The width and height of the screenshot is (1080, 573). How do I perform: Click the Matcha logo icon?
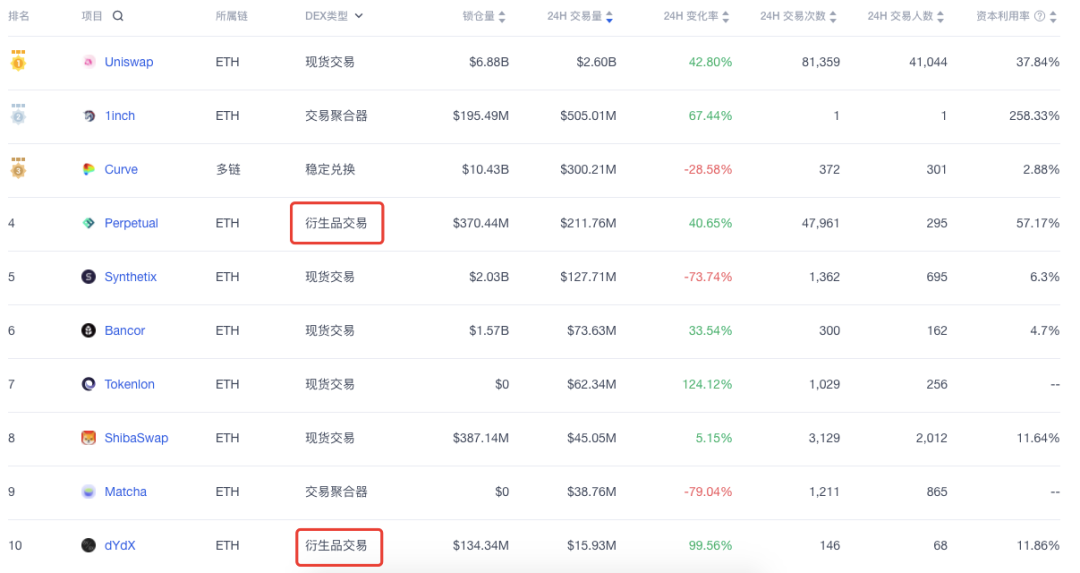point(89,492)
